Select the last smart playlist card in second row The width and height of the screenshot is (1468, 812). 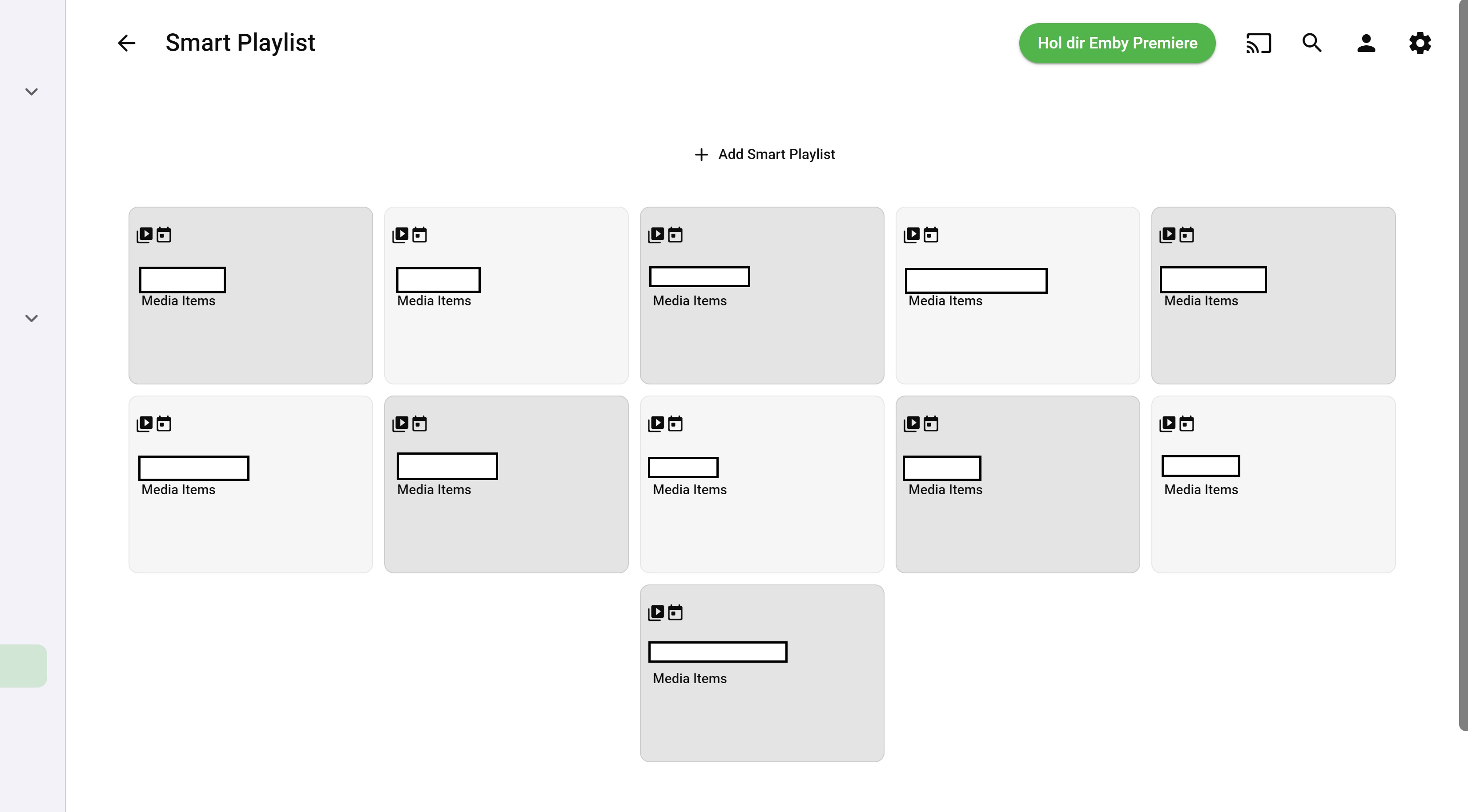1273,484
